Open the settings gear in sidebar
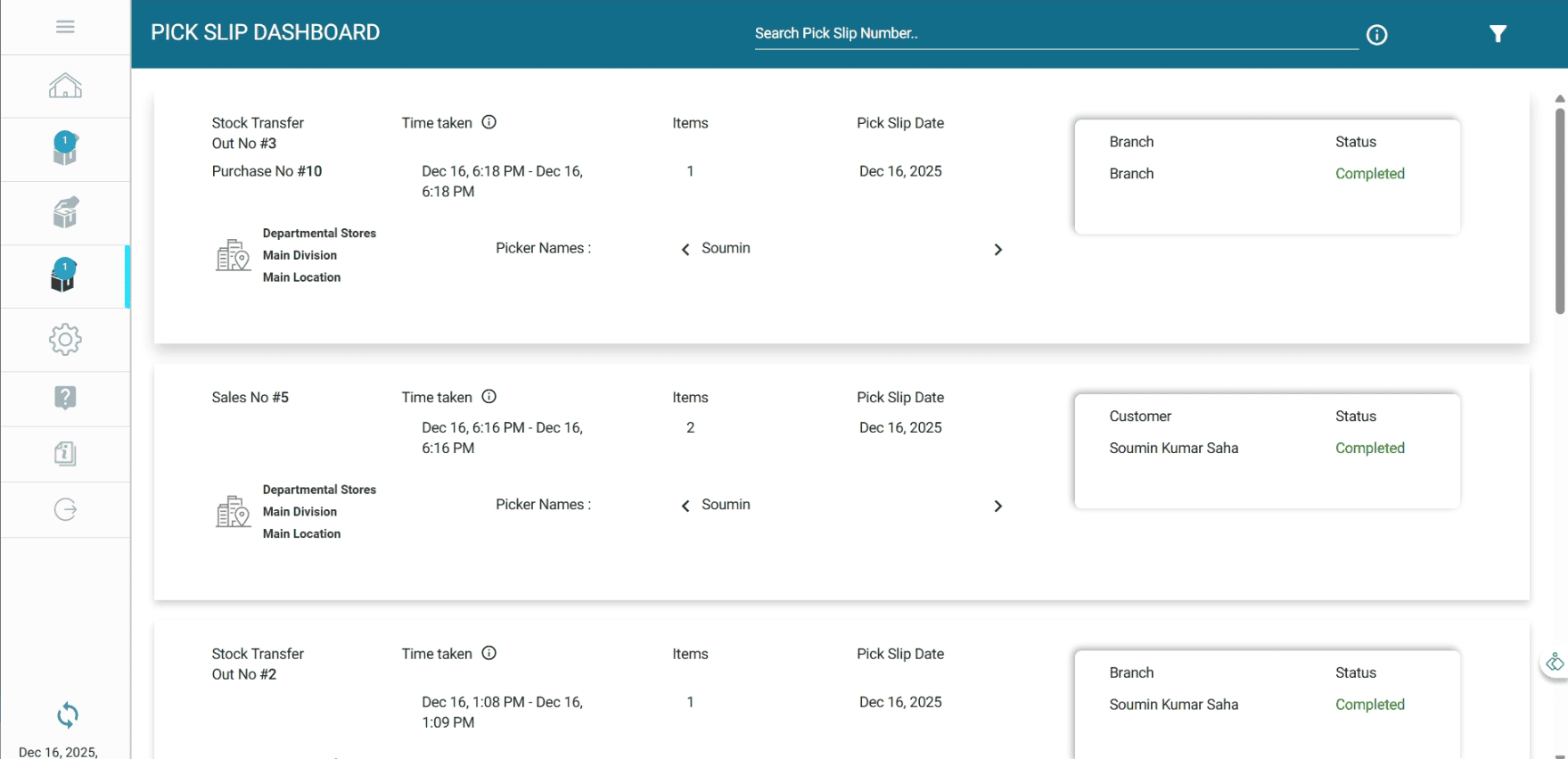The height and width of the screenshot is (759, 1568). point(65,340)
